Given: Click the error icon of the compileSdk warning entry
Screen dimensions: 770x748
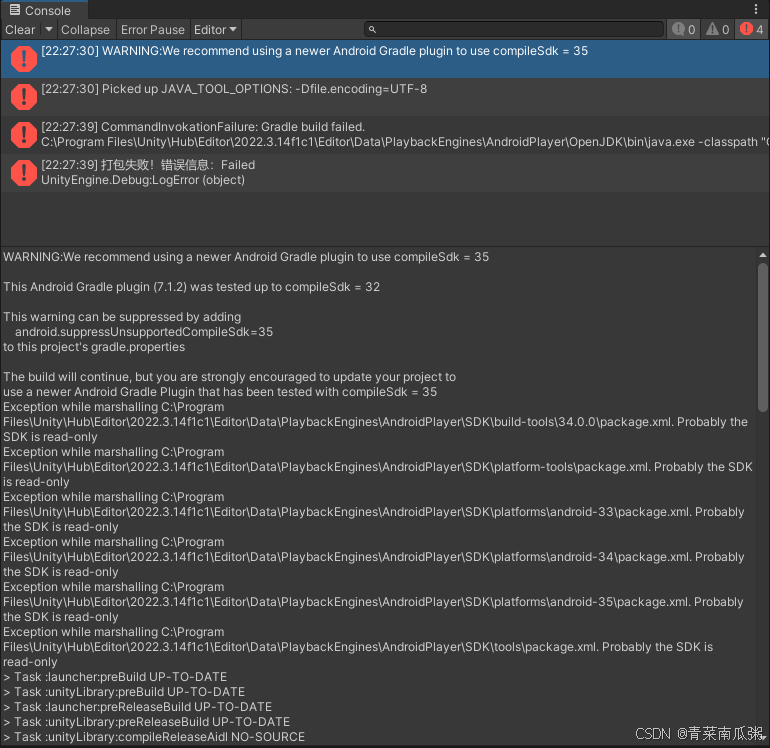Looking at the screenshot, I should pos(24,59).
